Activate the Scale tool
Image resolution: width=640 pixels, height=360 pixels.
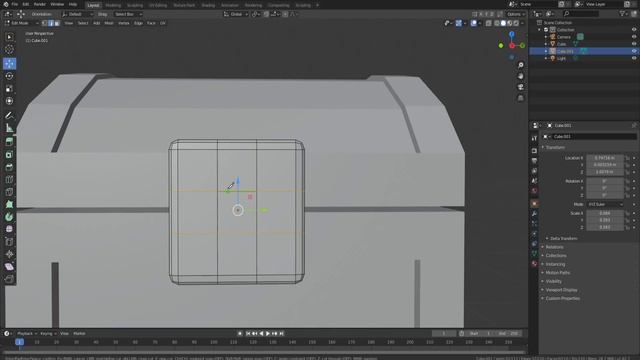point(9,89)
